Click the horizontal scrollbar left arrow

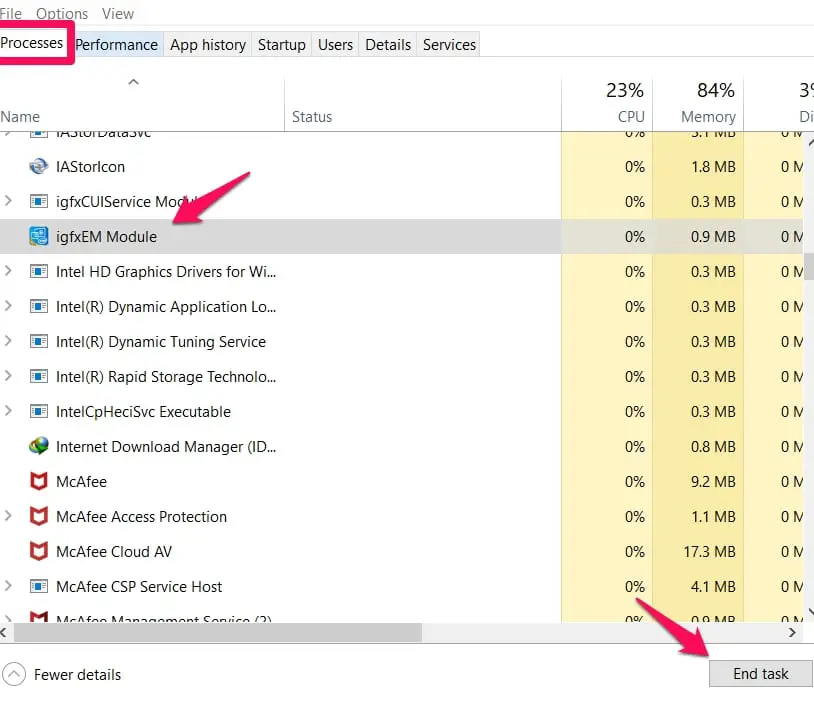click(x=4, y=632)
